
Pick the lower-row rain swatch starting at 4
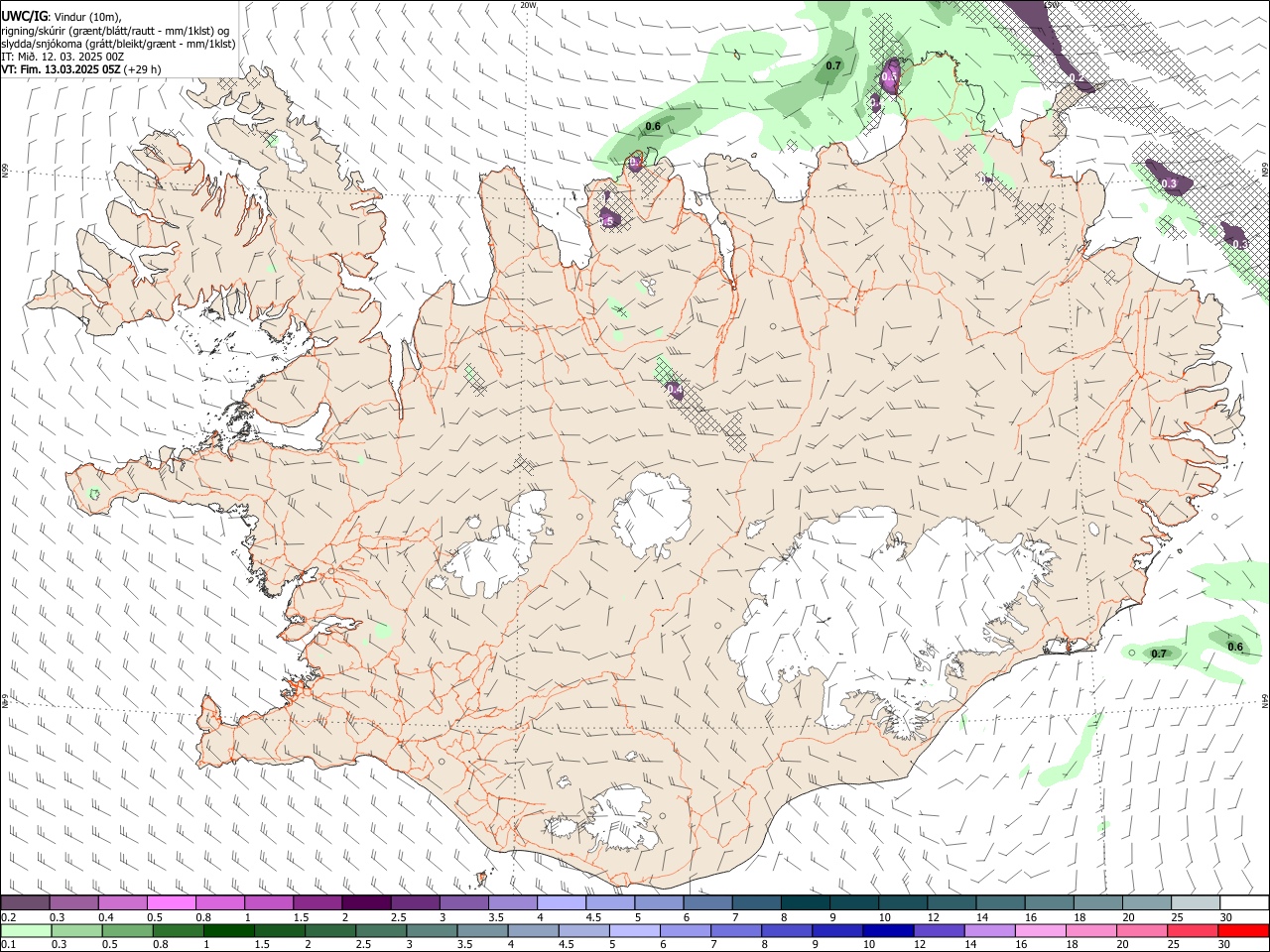[x=533, y=930]
